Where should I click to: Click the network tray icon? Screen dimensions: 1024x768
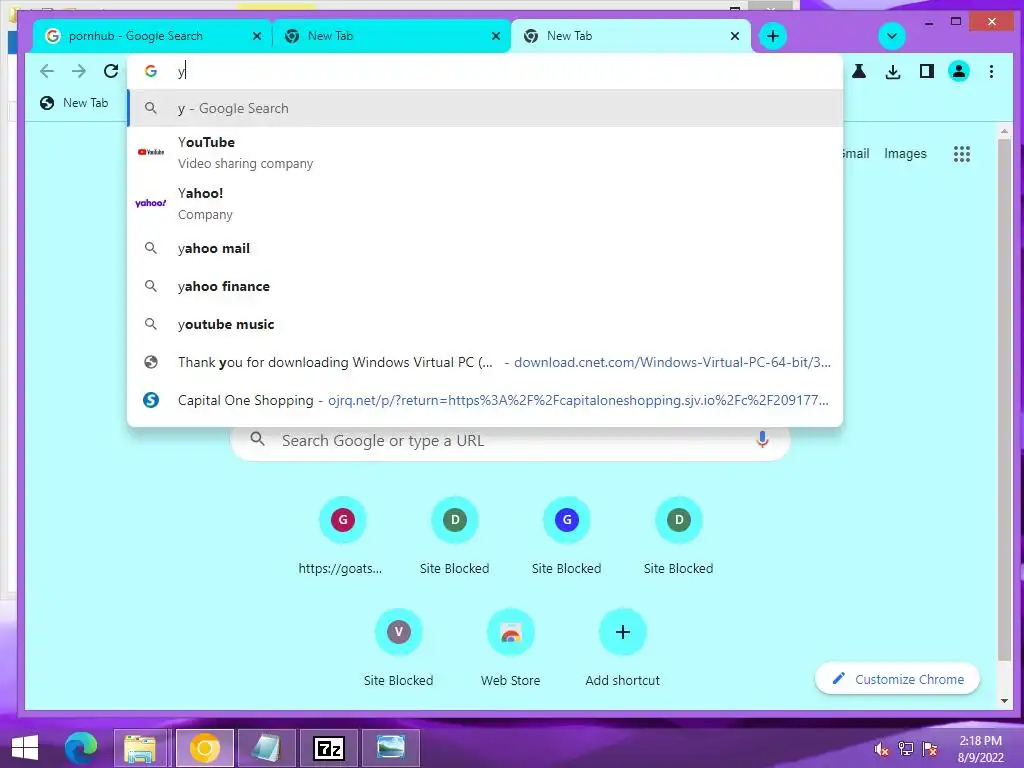click(x=906, y=749)
